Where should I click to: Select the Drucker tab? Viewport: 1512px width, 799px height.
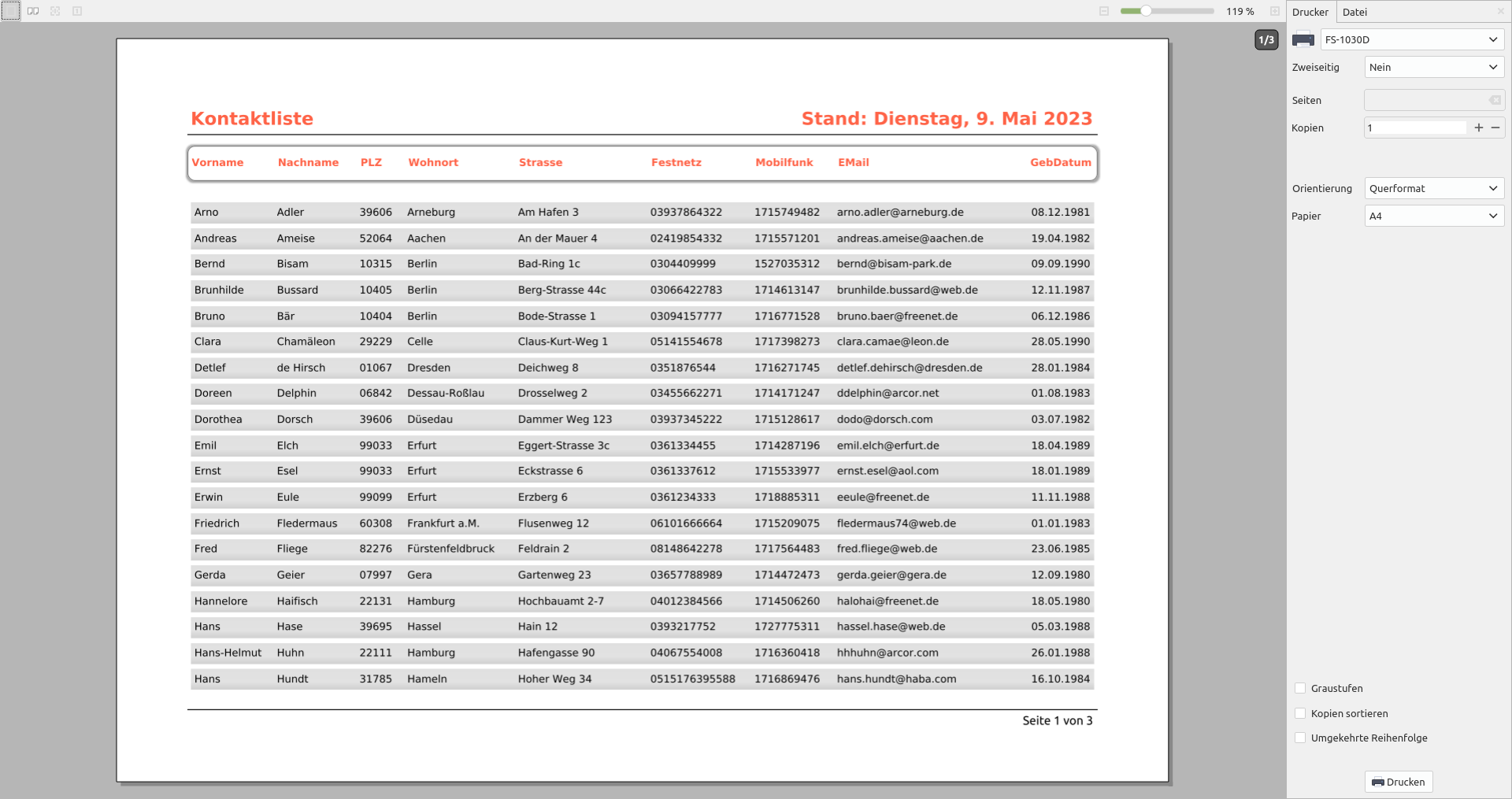(1310, 12)
